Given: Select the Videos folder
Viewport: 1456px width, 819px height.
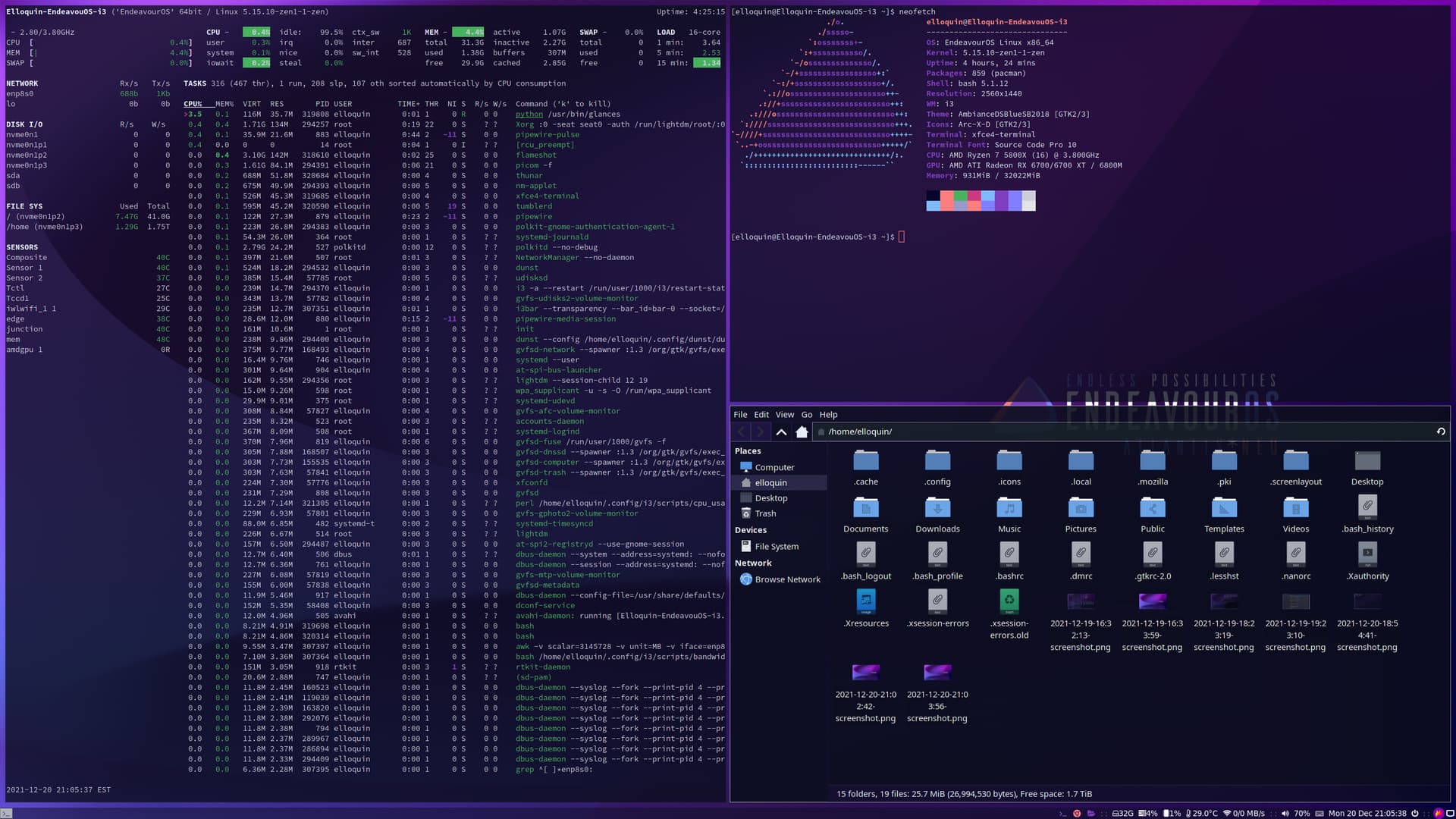Looking at the screenshot, I should 1296,515.
